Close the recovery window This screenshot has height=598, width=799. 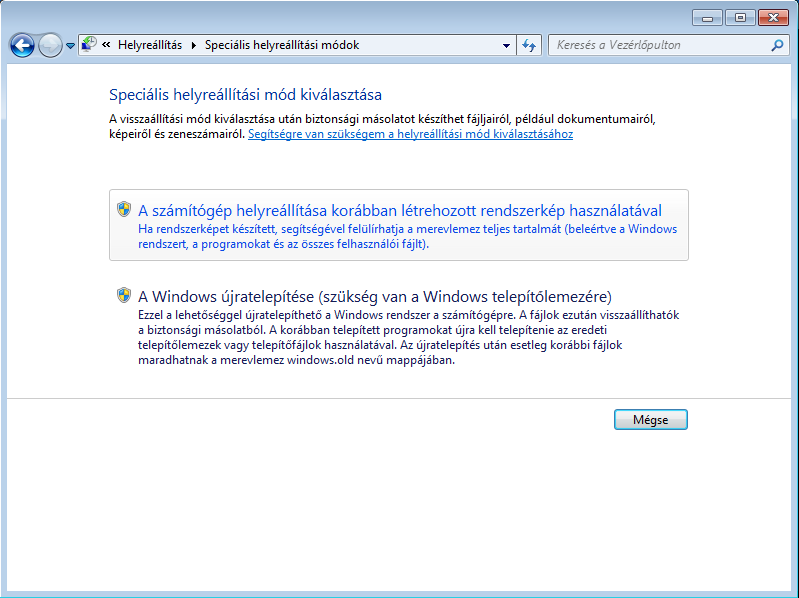click(774, 18)
